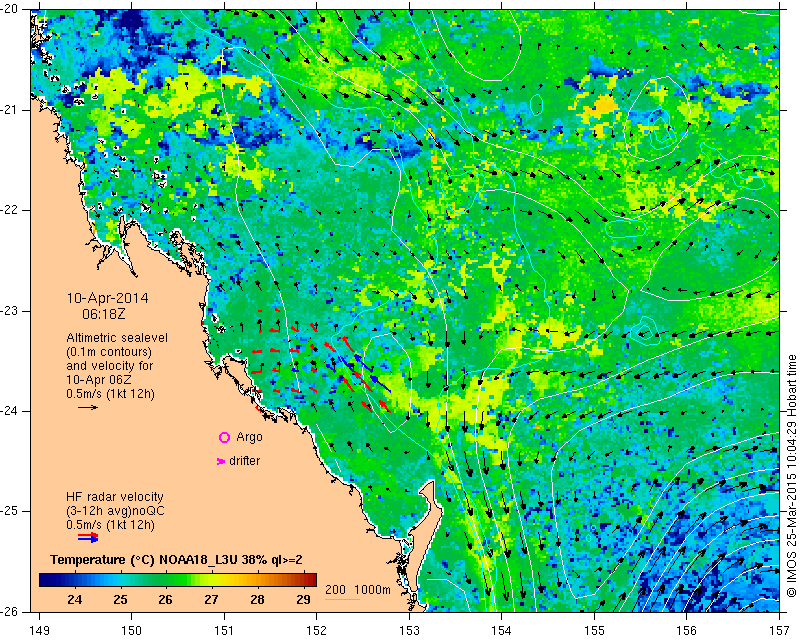The height and width of the screenshot is (640, 800).
Task: Click the longitude axis label '149'
Action: click(x=40, y=631)
